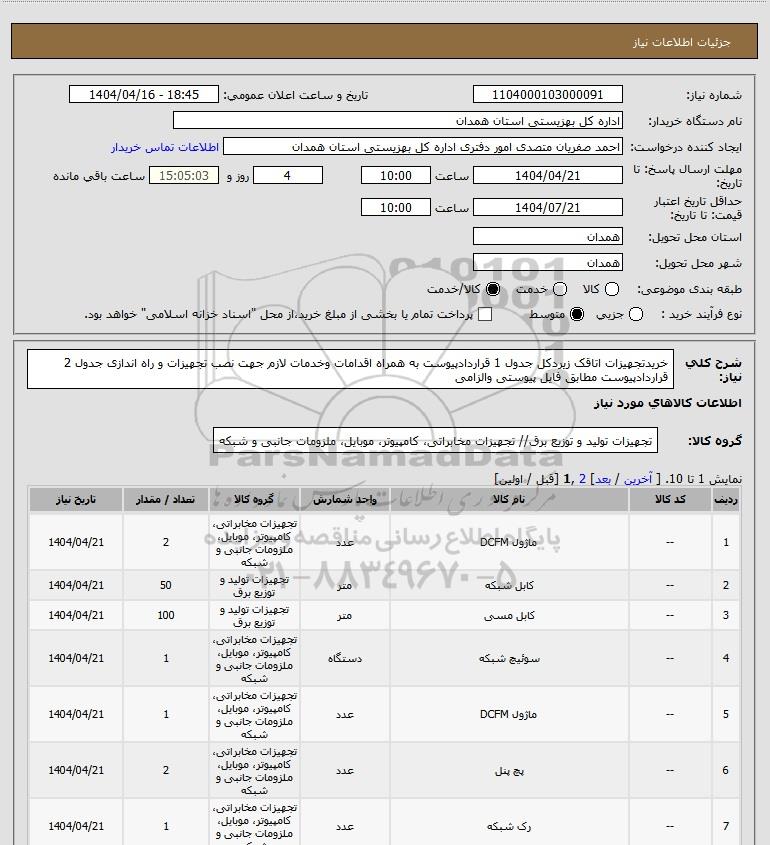The width and height of the screenshot is (770, 845).
Task: Click the price validity hour 10:00 field
Action: [x=396, y=207]
